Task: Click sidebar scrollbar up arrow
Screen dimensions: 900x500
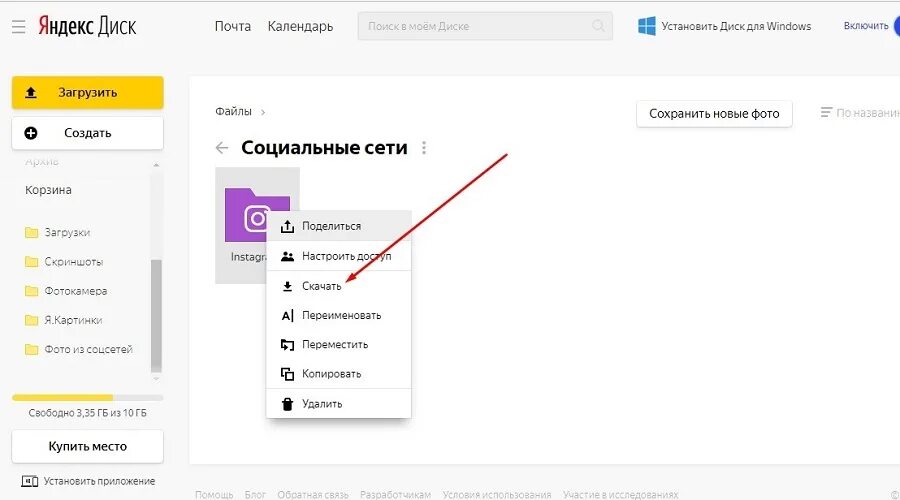Action: pyautogui.click(x=156, y=165)
